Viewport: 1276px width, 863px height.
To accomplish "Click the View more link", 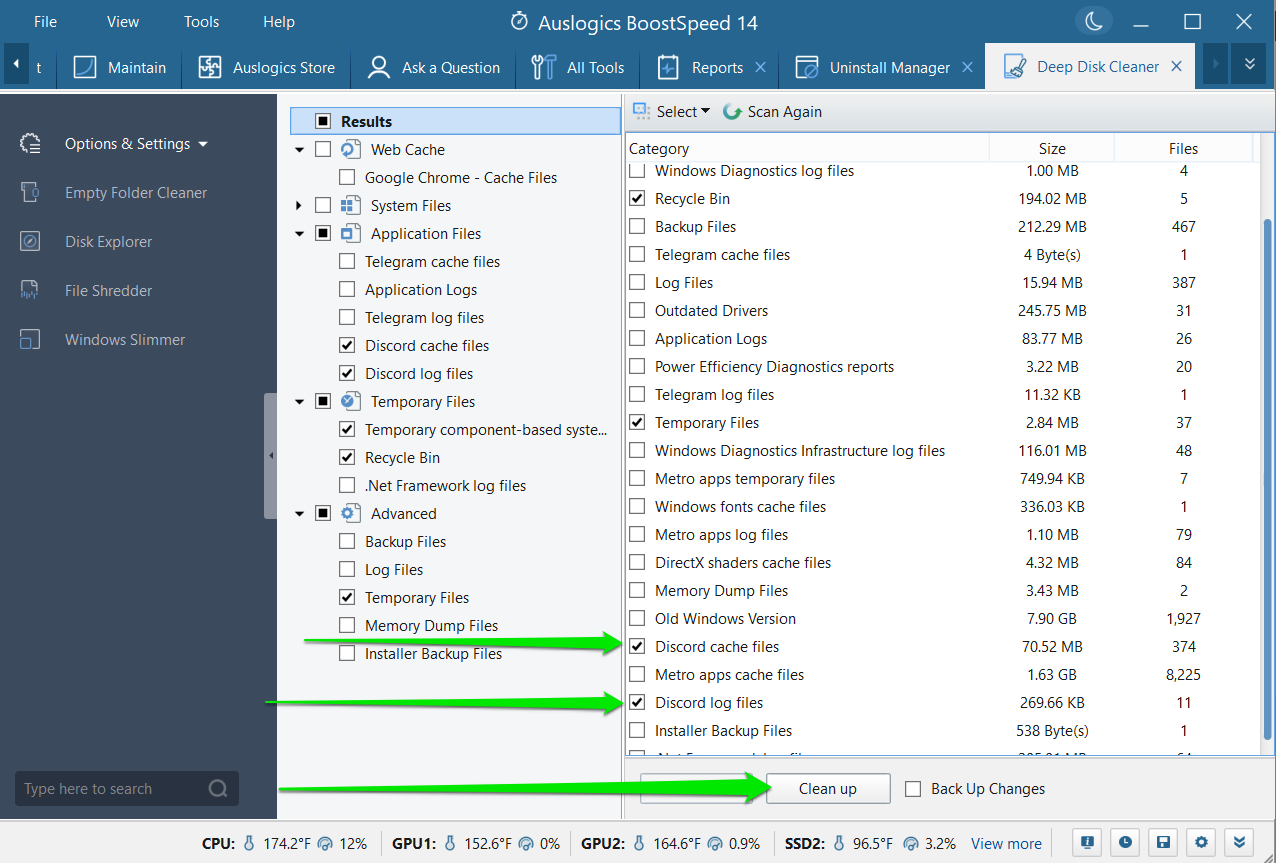I will pyautogui.click(x=1006, y=844).
